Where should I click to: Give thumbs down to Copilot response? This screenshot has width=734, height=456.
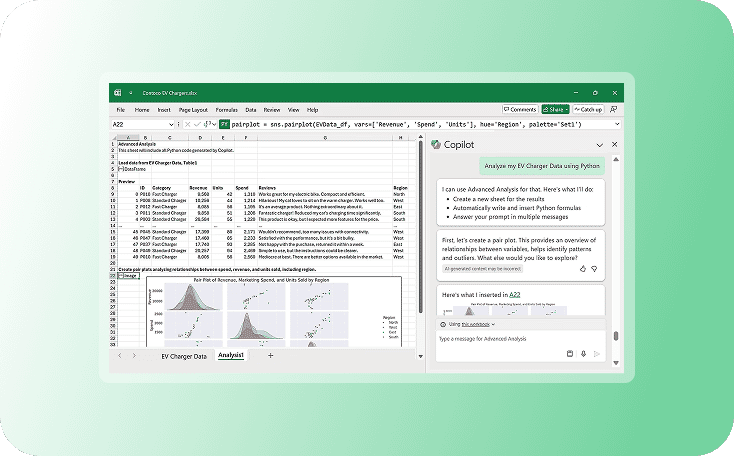(594, 269)
